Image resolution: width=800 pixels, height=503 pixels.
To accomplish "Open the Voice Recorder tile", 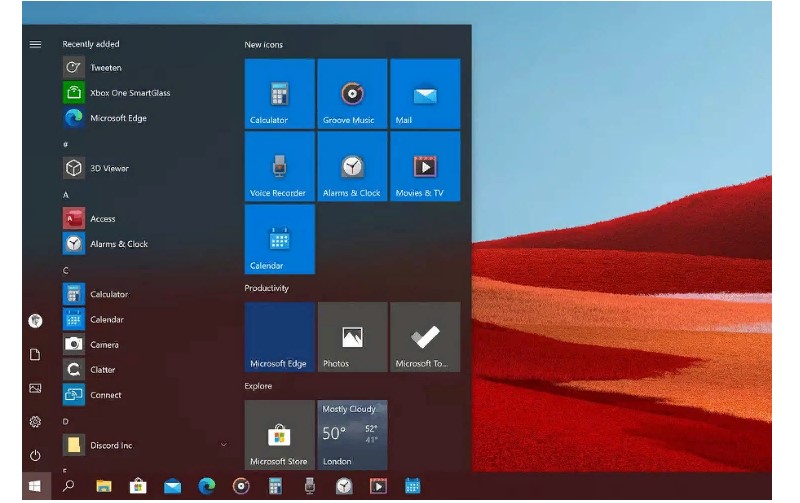I will 279,167.
